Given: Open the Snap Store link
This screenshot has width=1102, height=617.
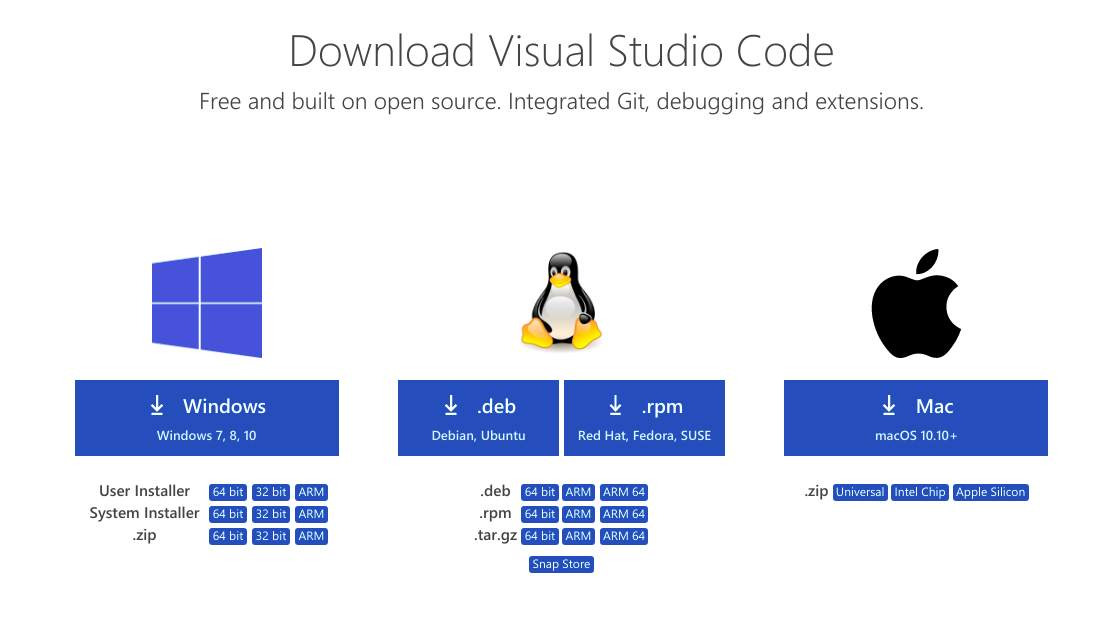Looking at the screenshot, I should click(x=561, y=564).
